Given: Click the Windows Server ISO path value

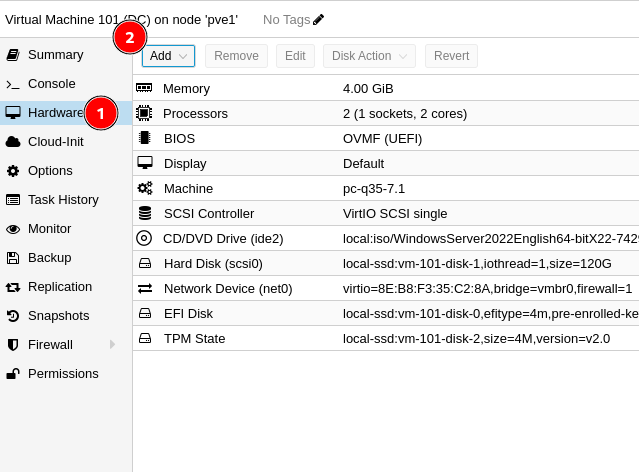Looking at the screenshot, I should pos(491,238).
